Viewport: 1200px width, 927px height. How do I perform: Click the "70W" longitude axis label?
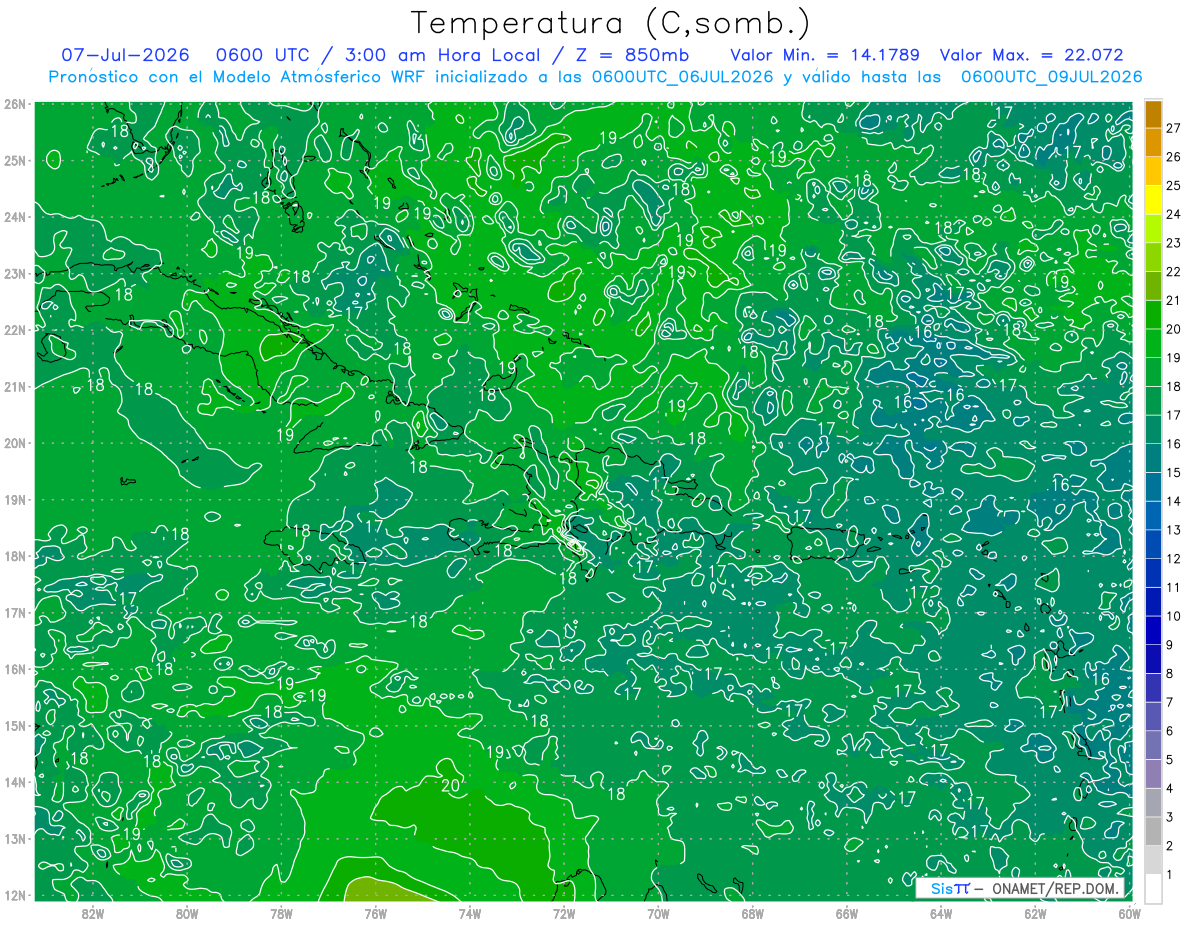(x=658, y=914)
